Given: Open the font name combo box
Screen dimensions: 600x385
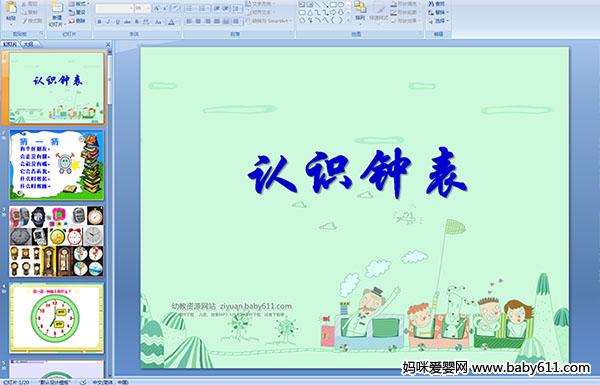Looking at the screenshot, I should [x=114, y=8].
